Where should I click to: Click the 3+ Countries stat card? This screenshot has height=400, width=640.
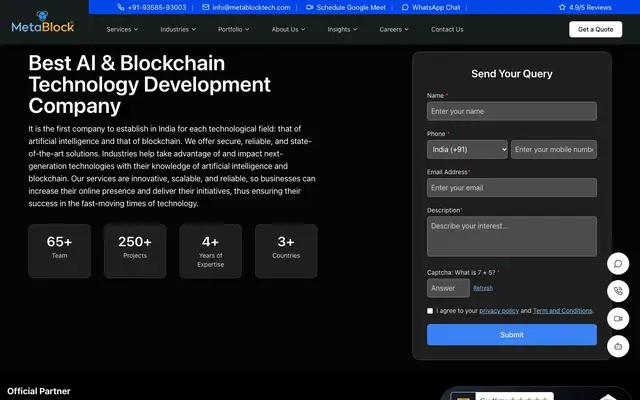point(286,251)
